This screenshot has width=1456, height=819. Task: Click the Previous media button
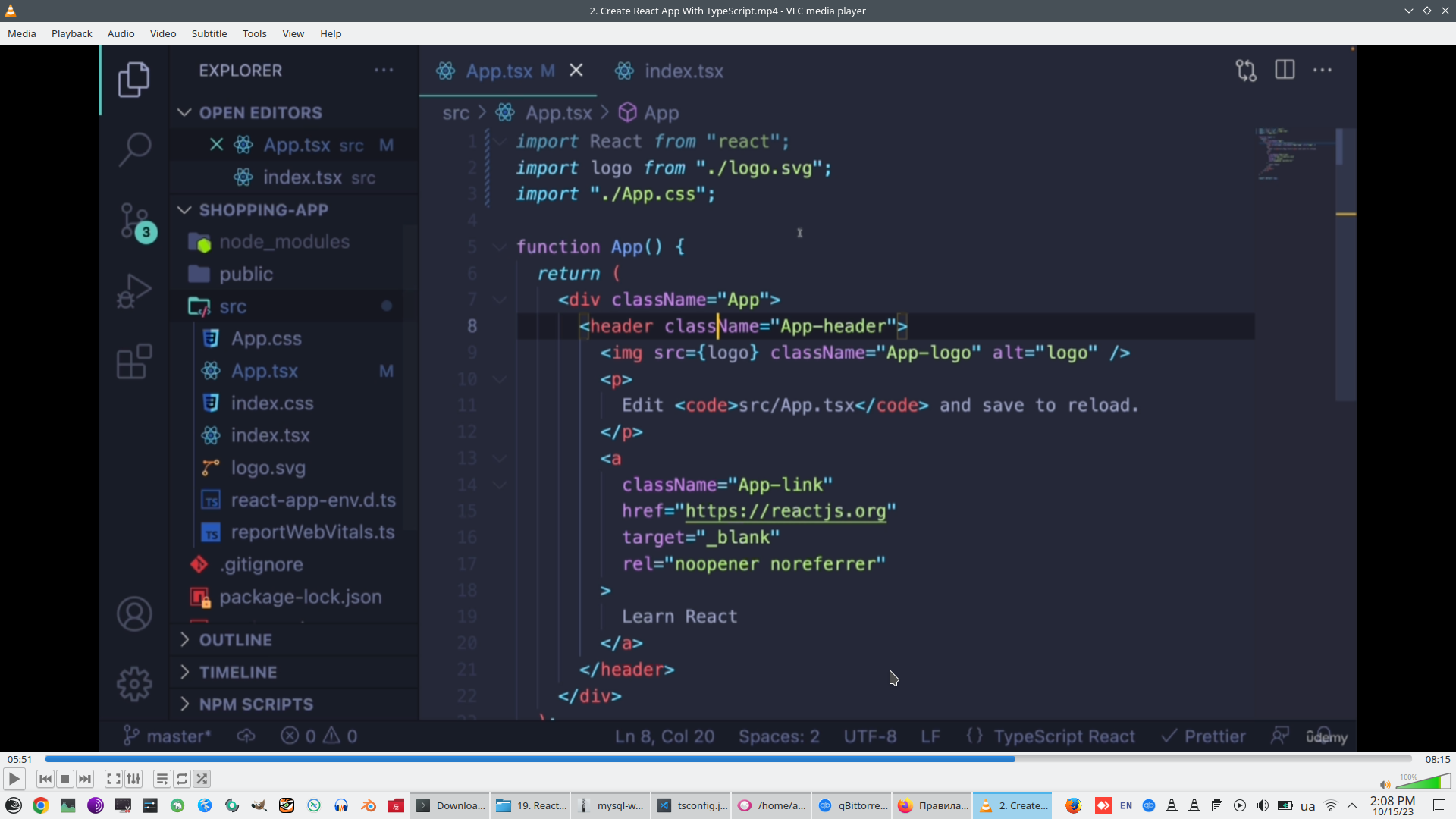click(x=45, y=779)
